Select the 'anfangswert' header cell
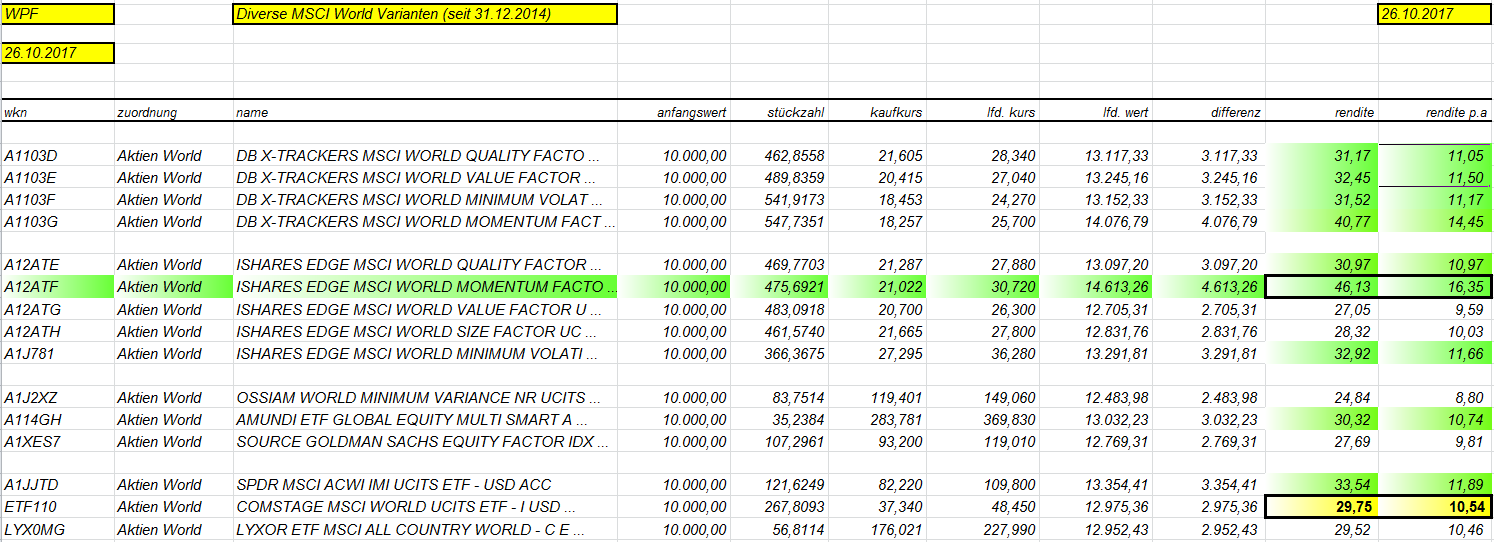Screen dimensions: 1494x542 coord(691,113)
